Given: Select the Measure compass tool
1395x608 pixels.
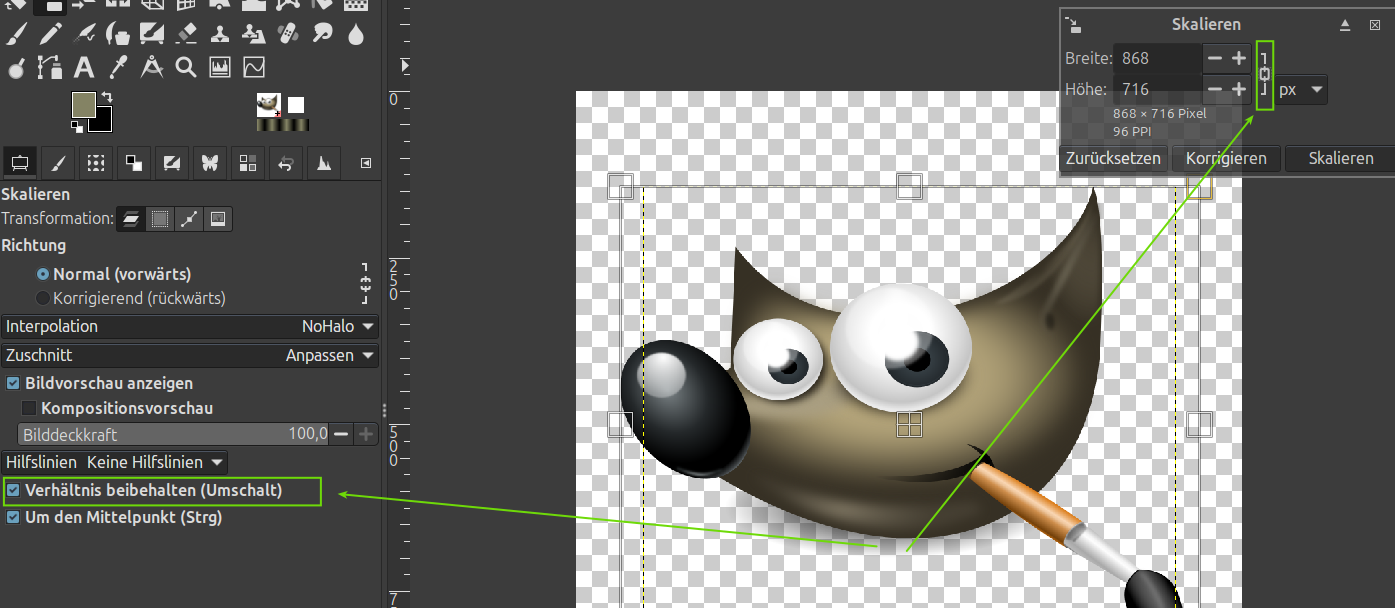Looking at the screenshot, I should (152, 67).
